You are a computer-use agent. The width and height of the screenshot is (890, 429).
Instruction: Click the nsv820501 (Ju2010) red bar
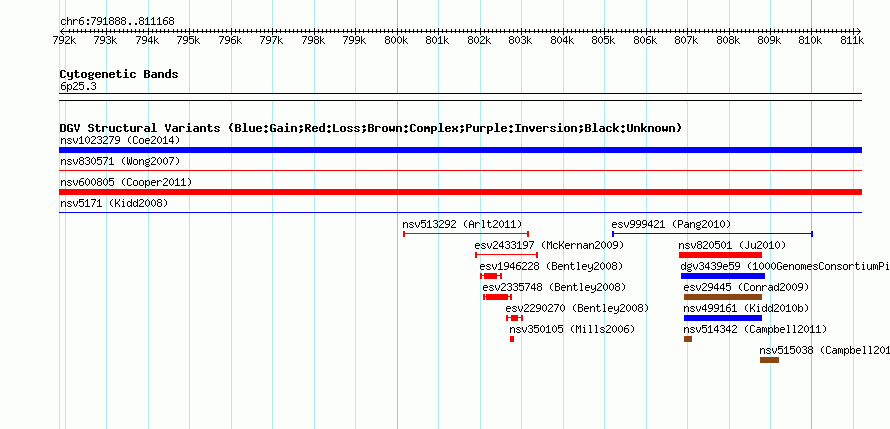720,255
